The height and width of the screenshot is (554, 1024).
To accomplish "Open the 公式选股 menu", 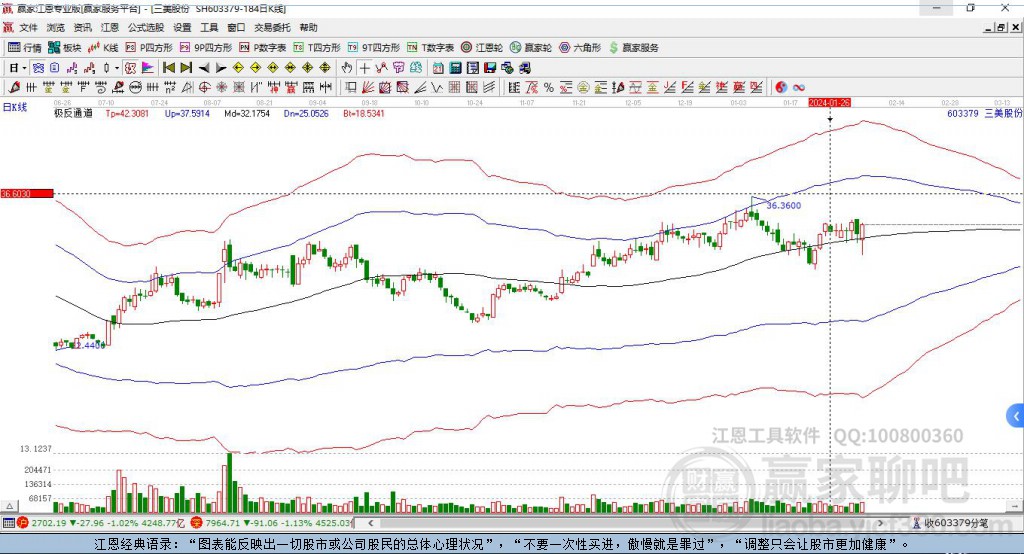I will 146,27.
